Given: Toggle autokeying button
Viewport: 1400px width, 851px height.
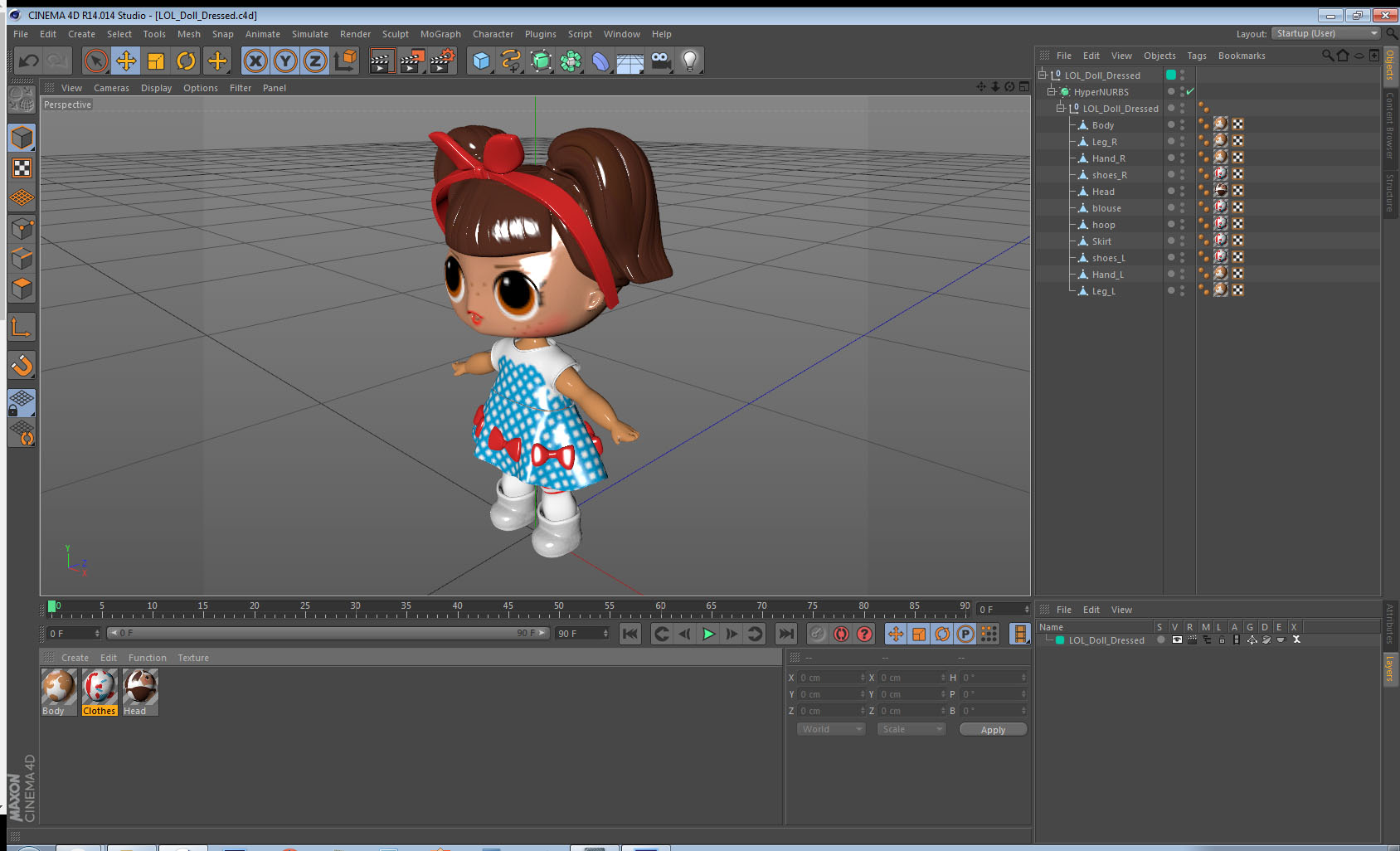Looking at the screenshot, I should (841, 634).
